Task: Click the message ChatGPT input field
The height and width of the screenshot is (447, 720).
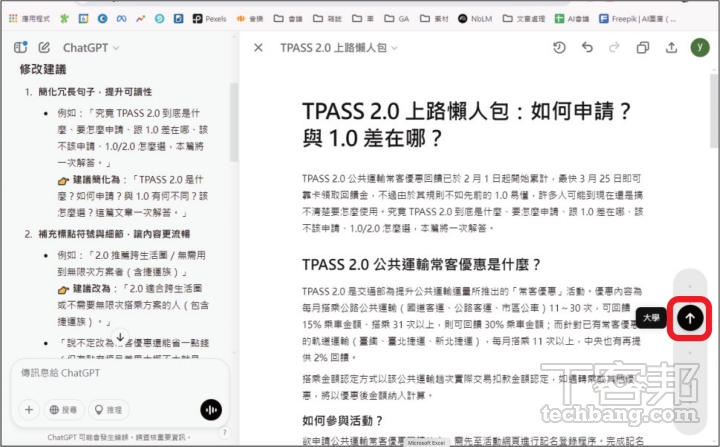Action: coord(119,373)
